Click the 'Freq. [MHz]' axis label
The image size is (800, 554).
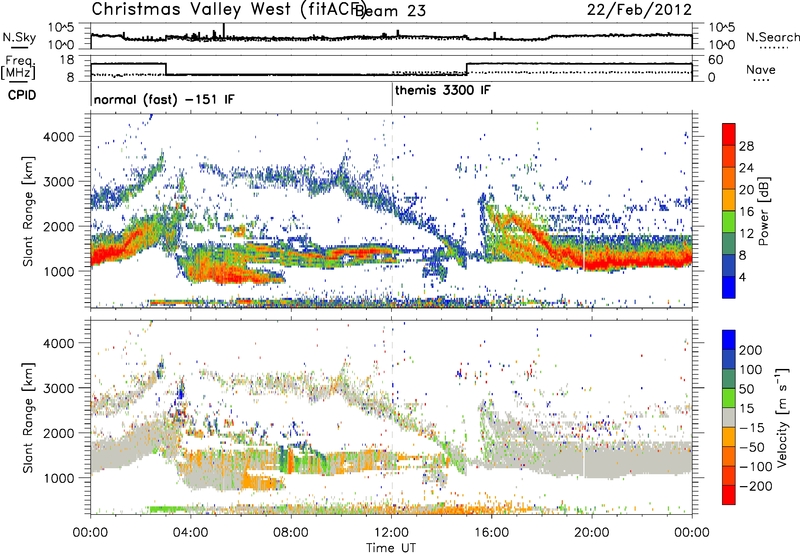18,68
